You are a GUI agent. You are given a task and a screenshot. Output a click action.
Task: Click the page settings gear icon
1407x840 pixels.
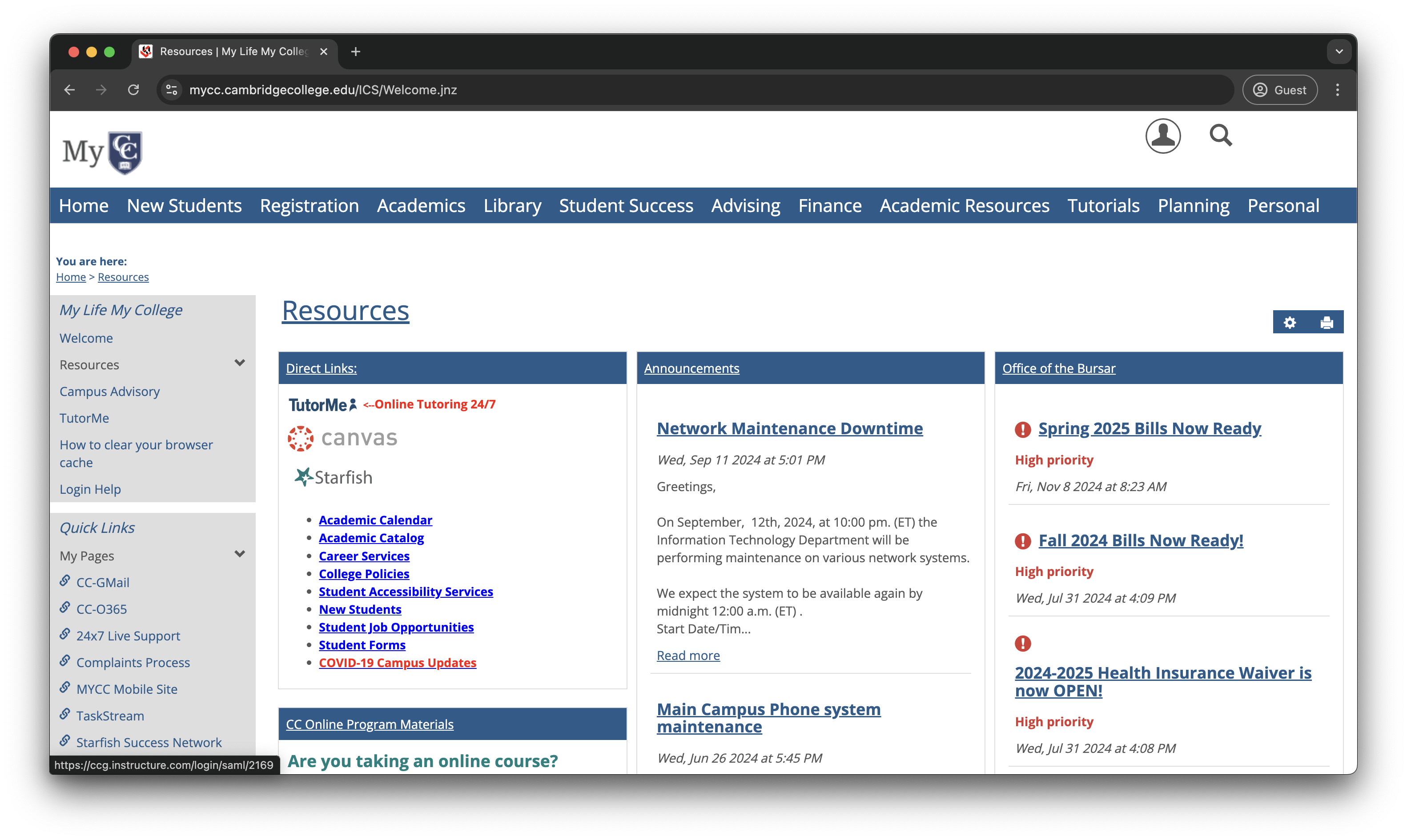(1289, 323)
